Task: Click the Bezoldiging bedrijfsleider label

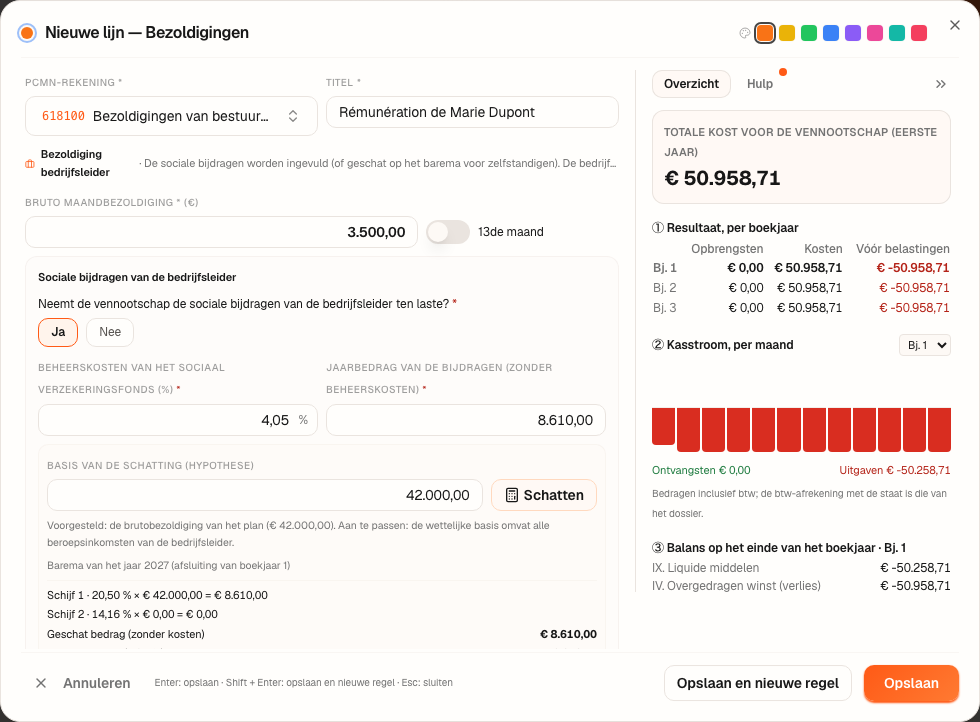Action: [x=75, y=163]
